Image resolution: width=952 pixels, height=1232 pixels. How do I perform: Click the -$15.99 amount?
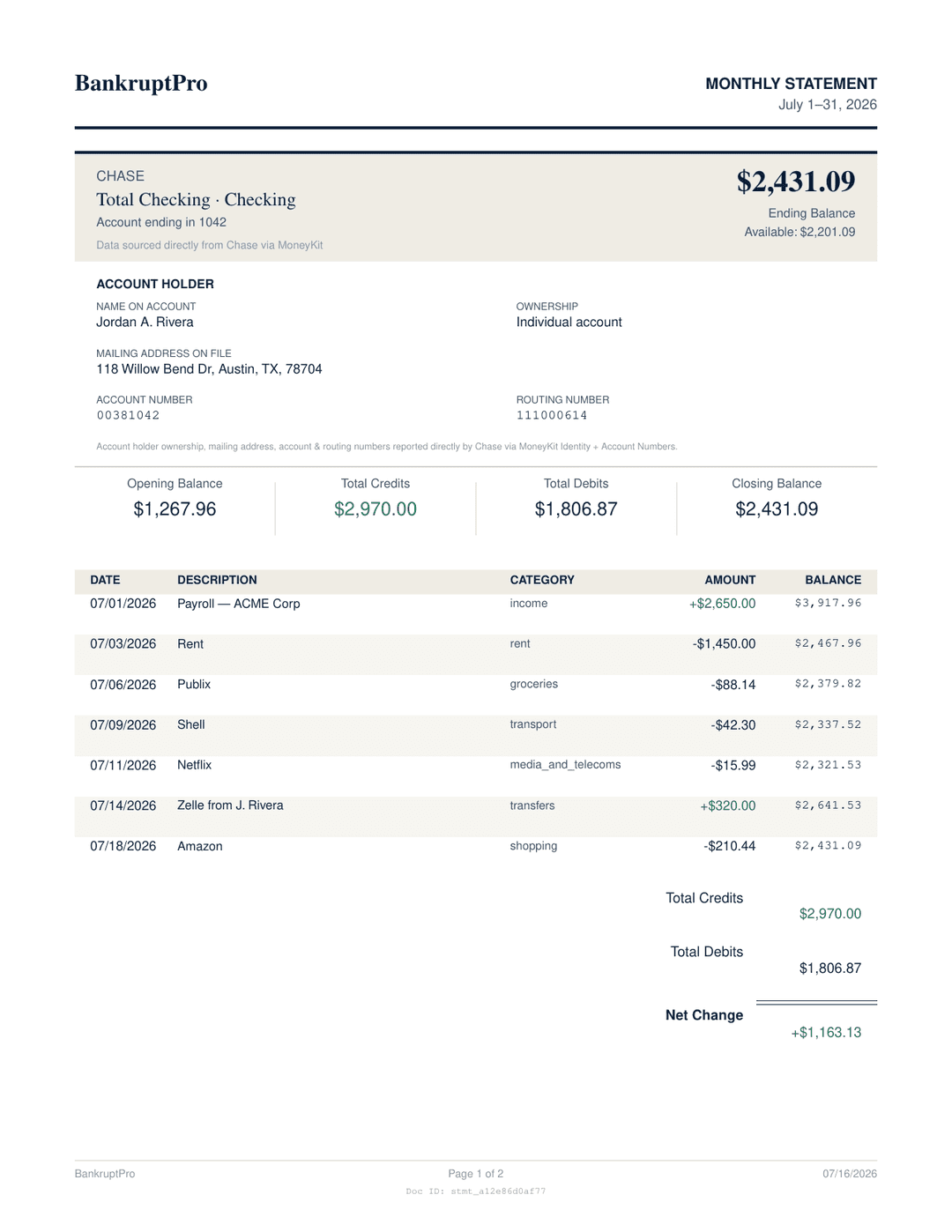pyautogui.click(x=733, y=767)
